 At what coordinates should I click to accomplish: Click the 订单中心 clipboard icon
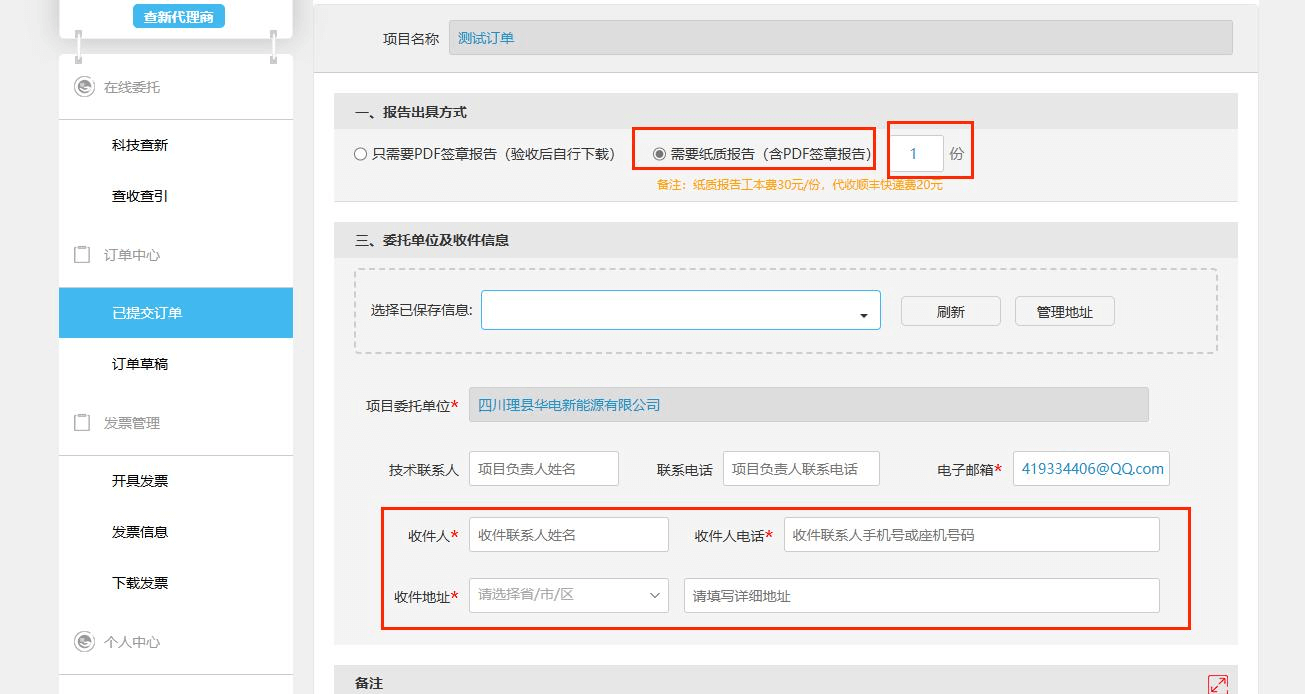(x=83, y=255)
